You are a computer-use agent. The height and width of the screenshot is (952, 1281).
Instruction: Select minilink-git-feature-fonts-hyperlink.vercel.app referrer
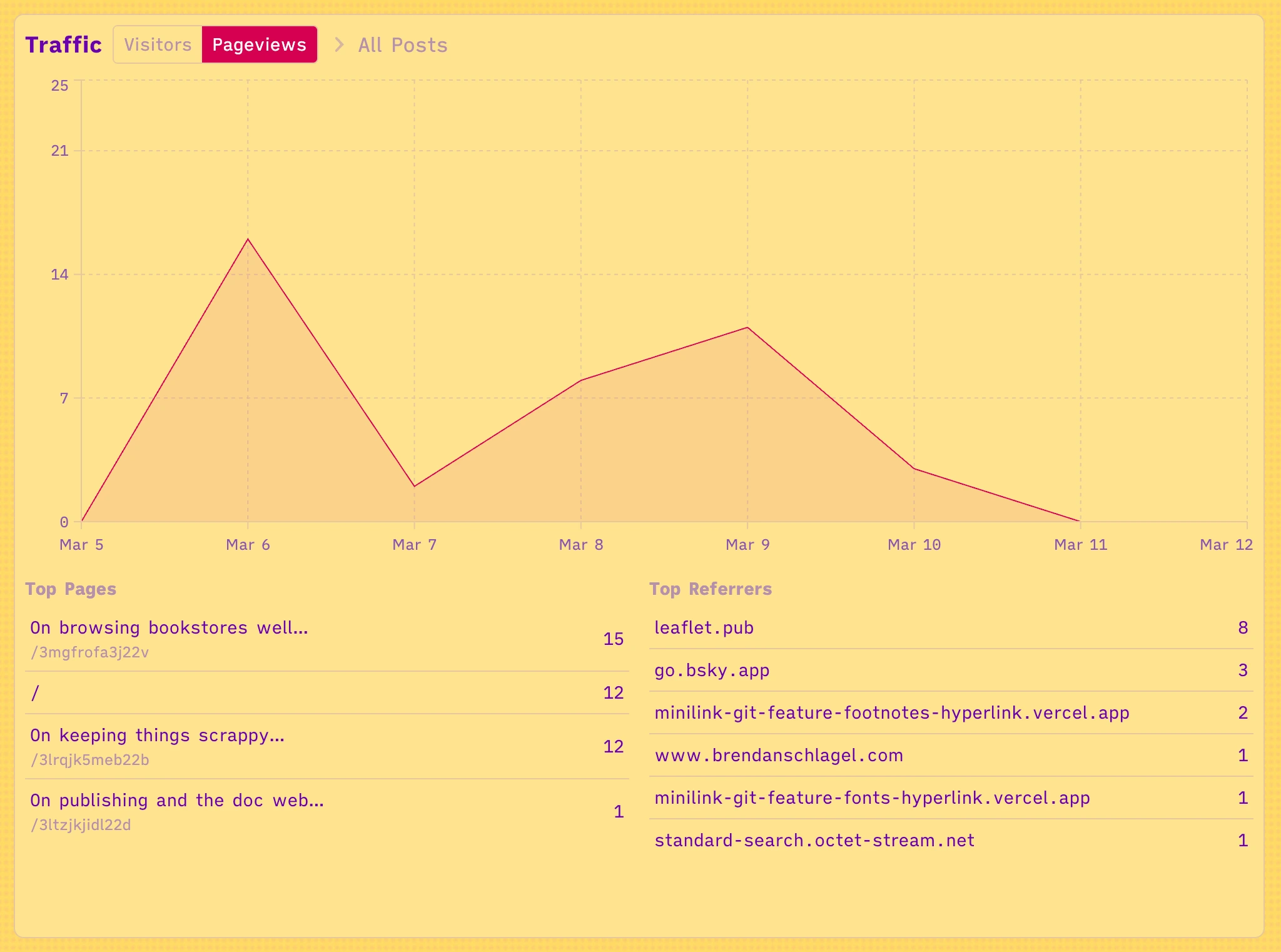tap(872, 798)
